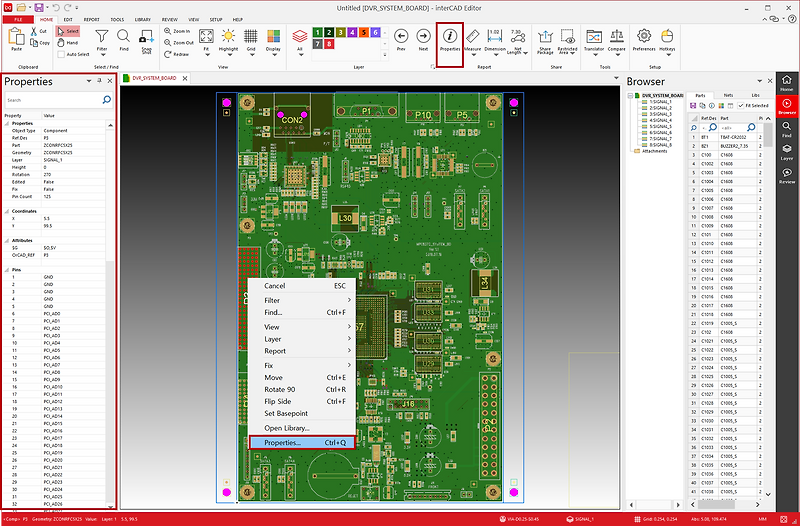Open the Compare scales tool

[618, 36]
